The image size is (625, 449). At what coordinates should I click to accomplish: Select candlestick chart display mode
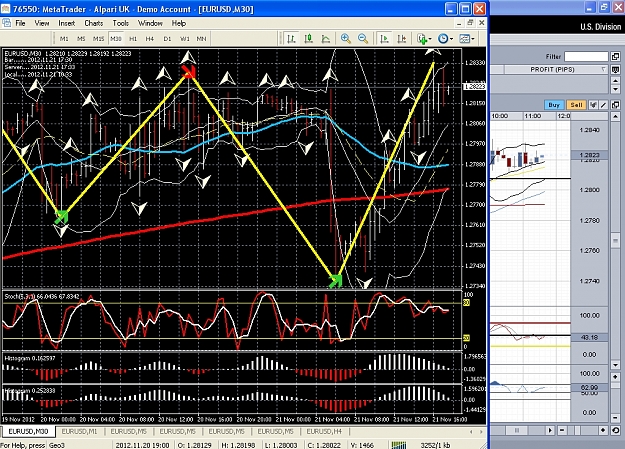[308, 39]
